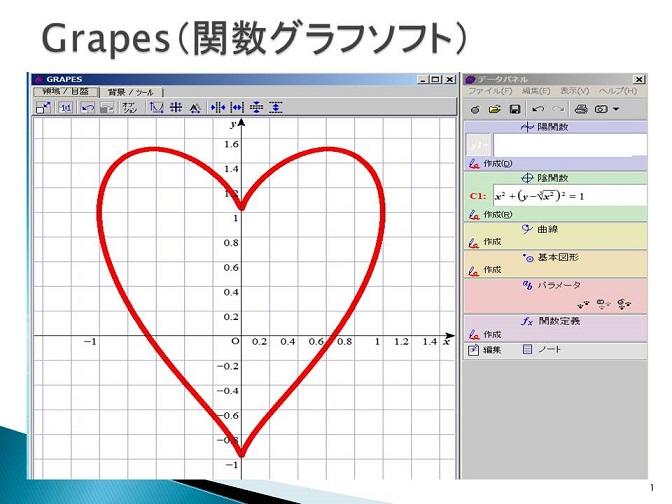This screenshot has width=672, height=504.
Task: Click the blank button beside explicit function field
Action: [479, 145]
